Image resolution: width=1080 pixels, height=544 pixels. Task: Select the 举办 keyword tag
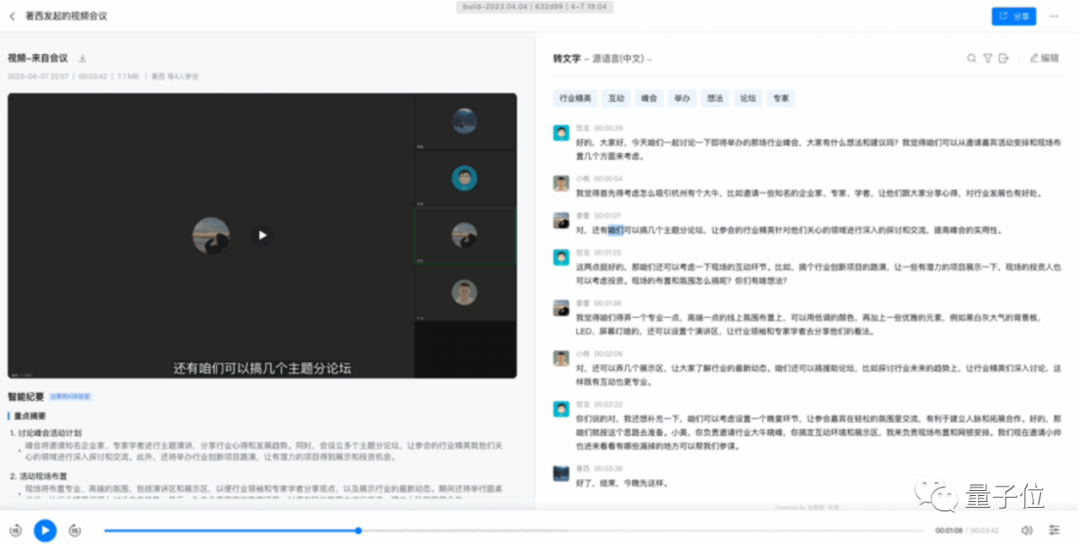682,98
